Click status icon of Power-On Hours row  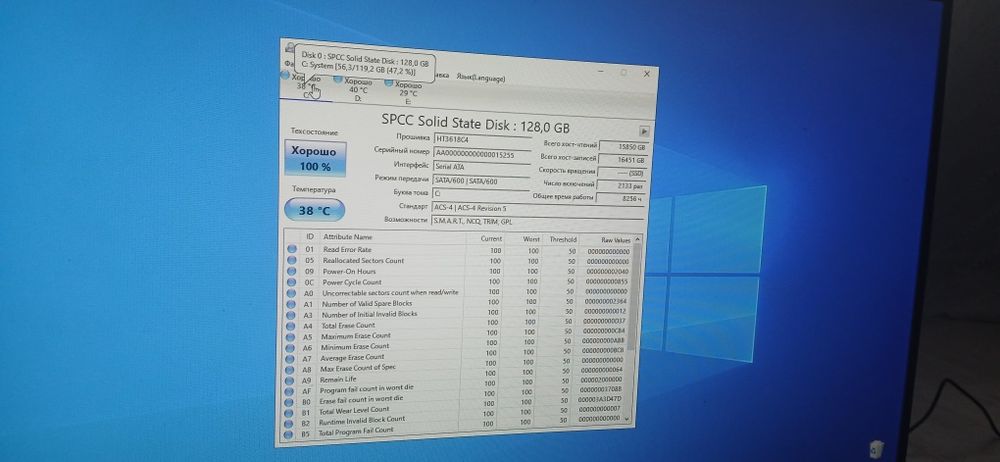292,271
